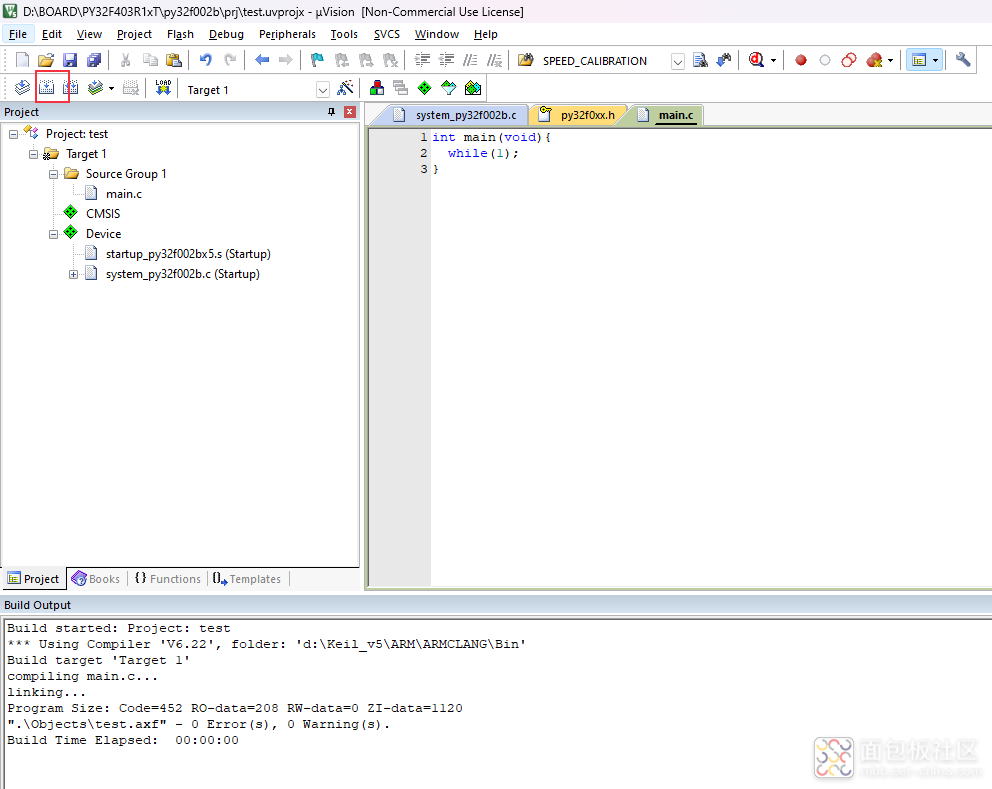992x789 pixels.
Task: Open the batch build dropdown arrow
Action: (x=111, y=89)
